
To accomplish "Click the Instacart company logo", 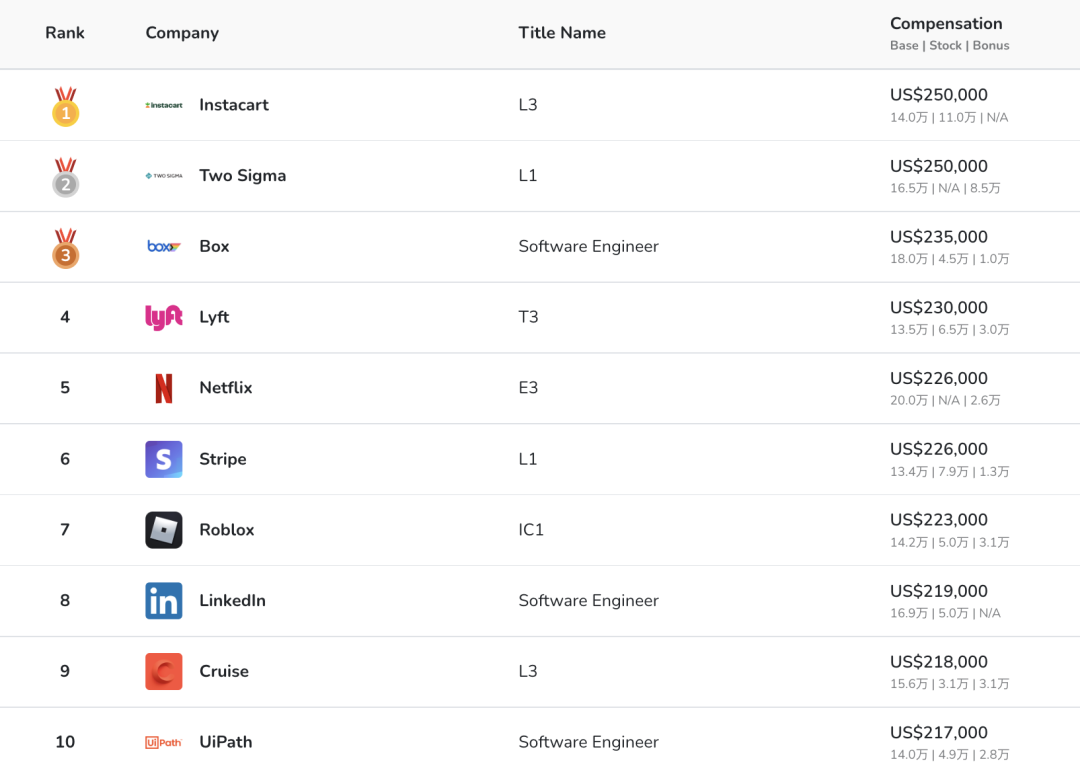I will click(x=164, y=105).
